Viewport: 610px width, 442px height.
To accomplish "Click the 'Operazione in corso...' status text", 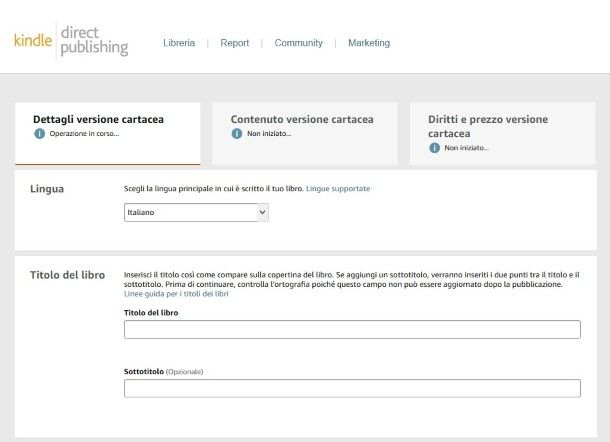I will (84, 133).
